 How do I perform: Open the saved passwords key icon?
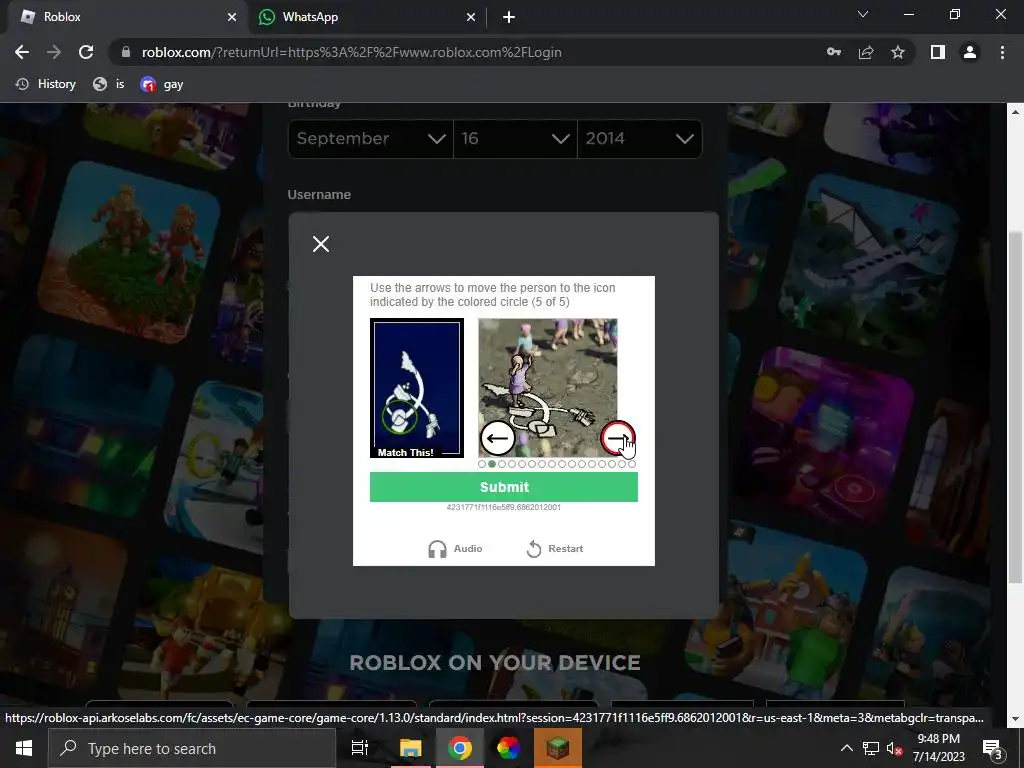pyautogui.click(x=834, y=52)
